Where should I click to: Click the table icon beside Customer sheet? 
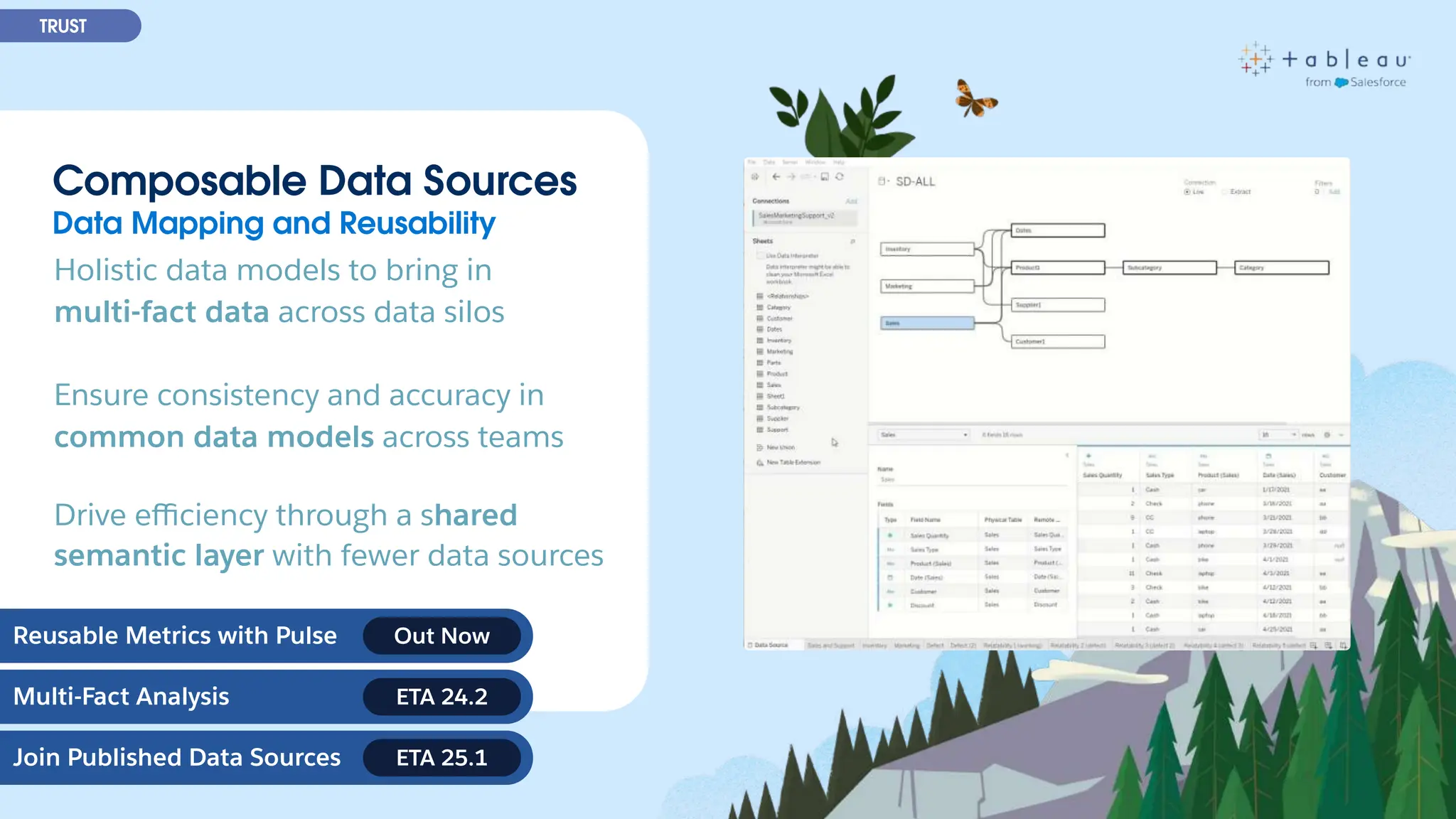coord(759,318)
